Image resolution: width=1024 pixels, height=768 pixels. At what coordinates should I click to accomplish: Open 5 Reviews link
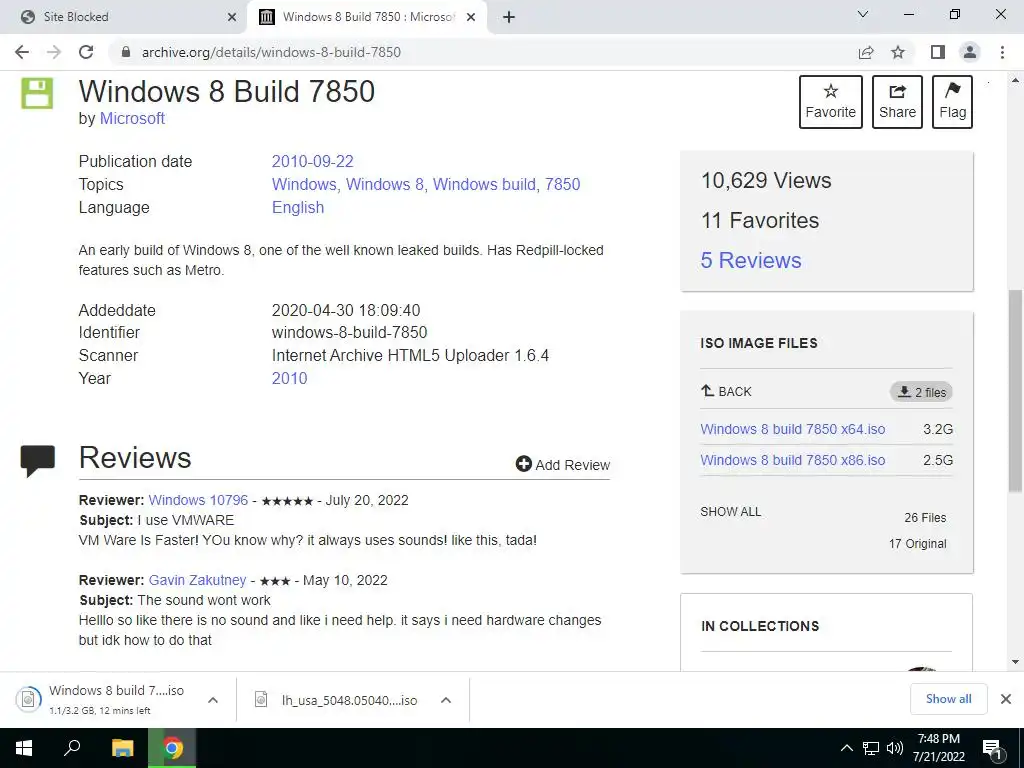tap(750, 260)
